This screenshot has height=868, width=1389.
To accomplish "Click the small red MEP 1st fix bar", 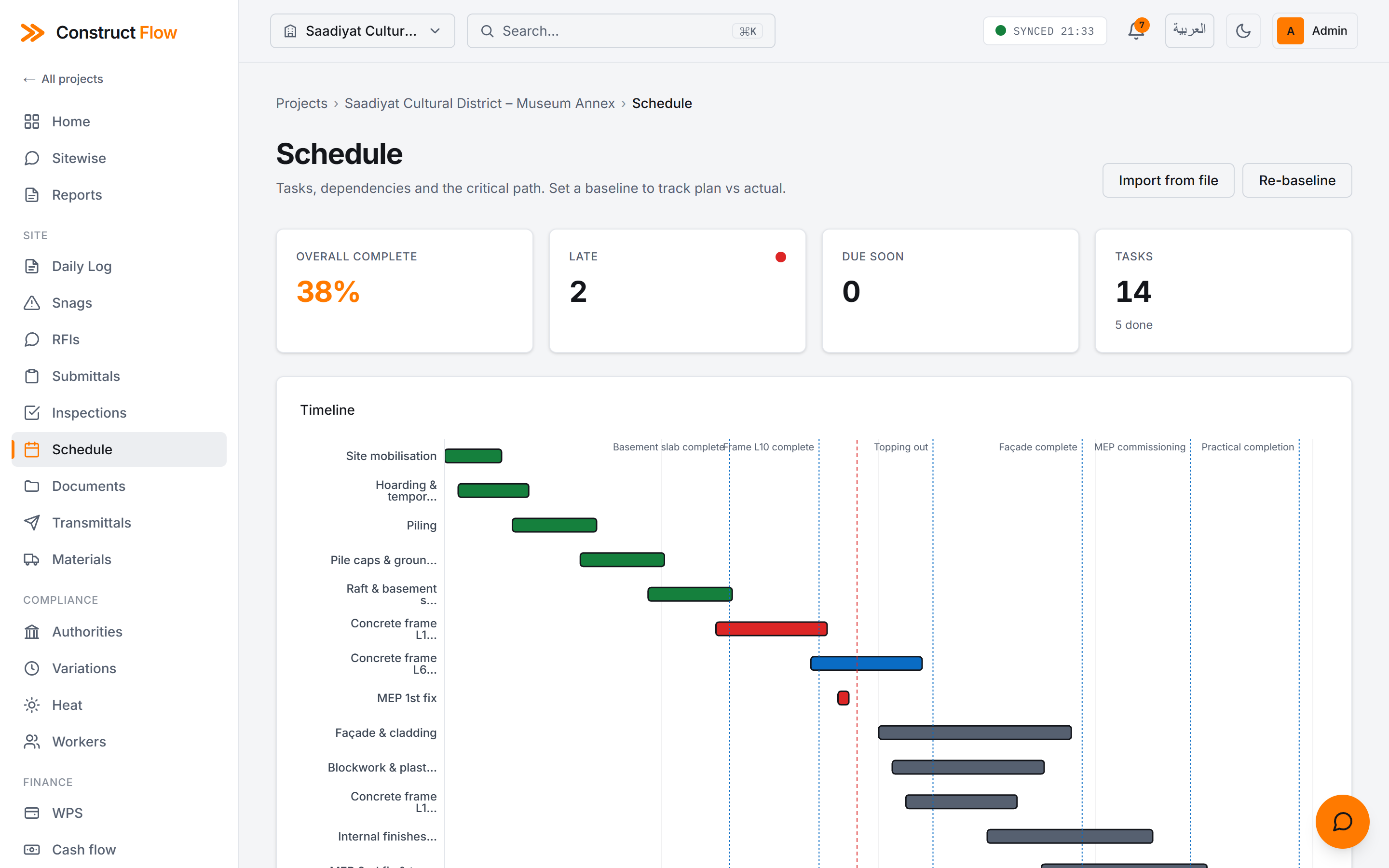I will (x=843, y=698).
